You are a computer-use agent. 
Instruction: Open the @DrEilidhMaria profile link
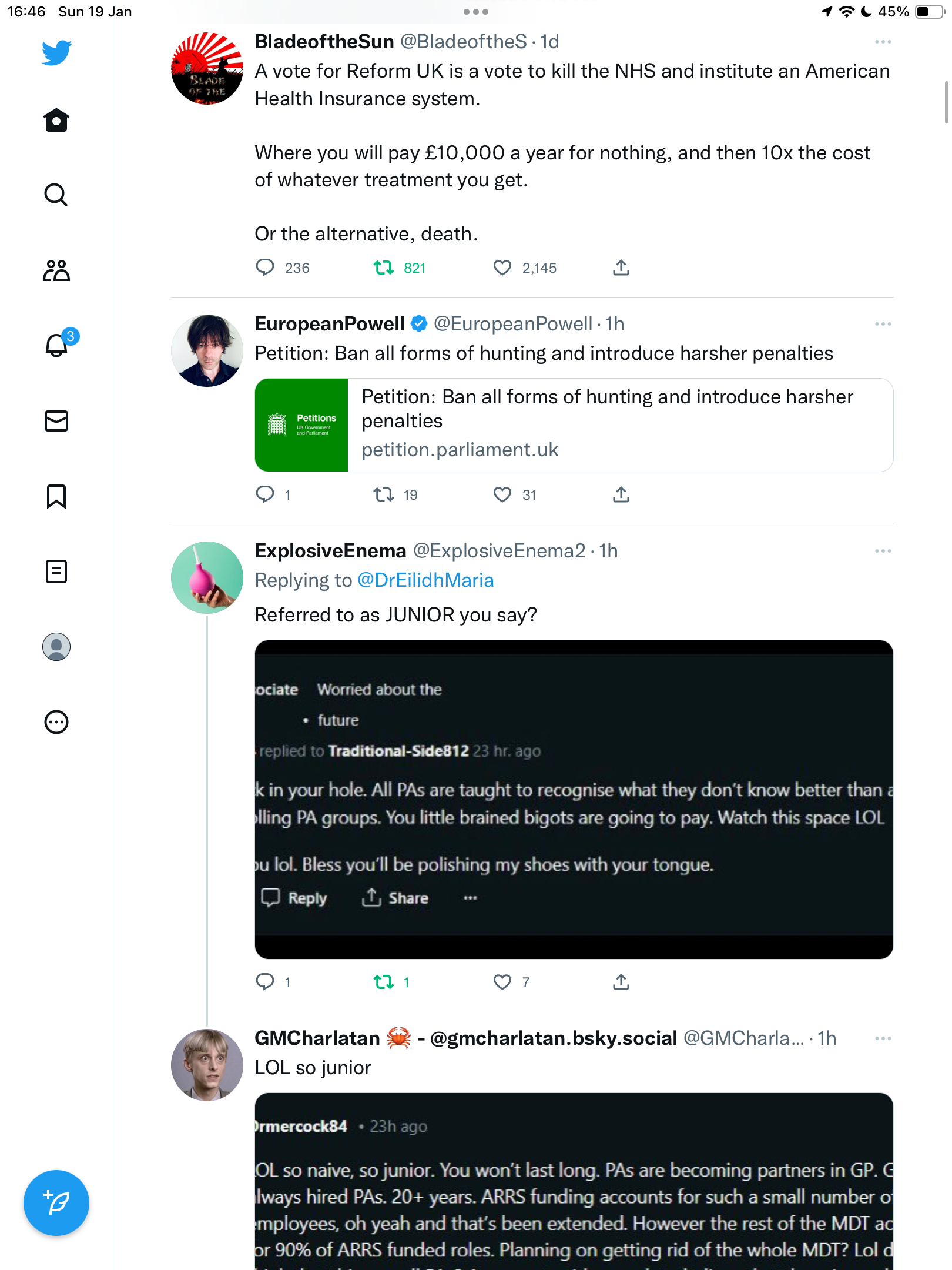click(425, 580)
